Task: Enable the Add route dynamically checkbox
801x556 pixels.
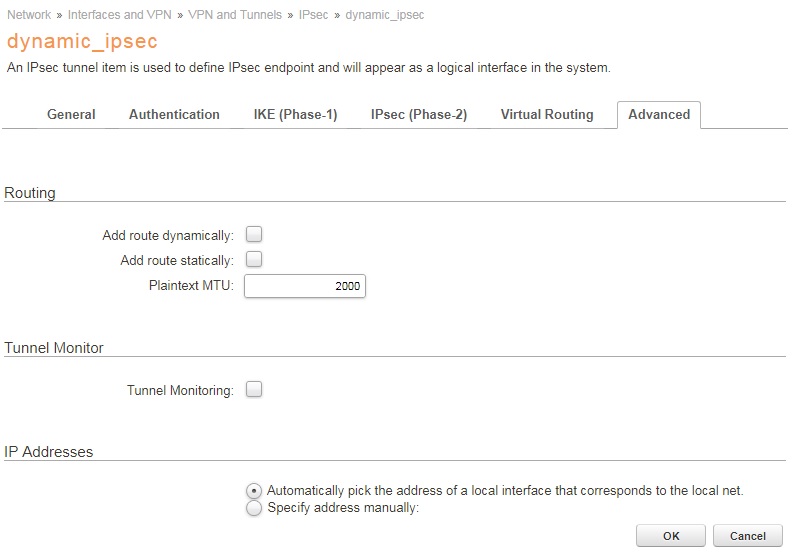Action: (x=254, y=235)
